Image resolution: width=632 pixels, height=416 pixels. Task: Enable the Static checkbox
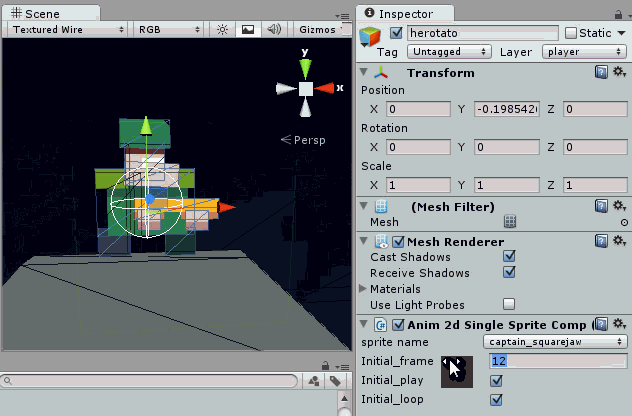point(571,33)
